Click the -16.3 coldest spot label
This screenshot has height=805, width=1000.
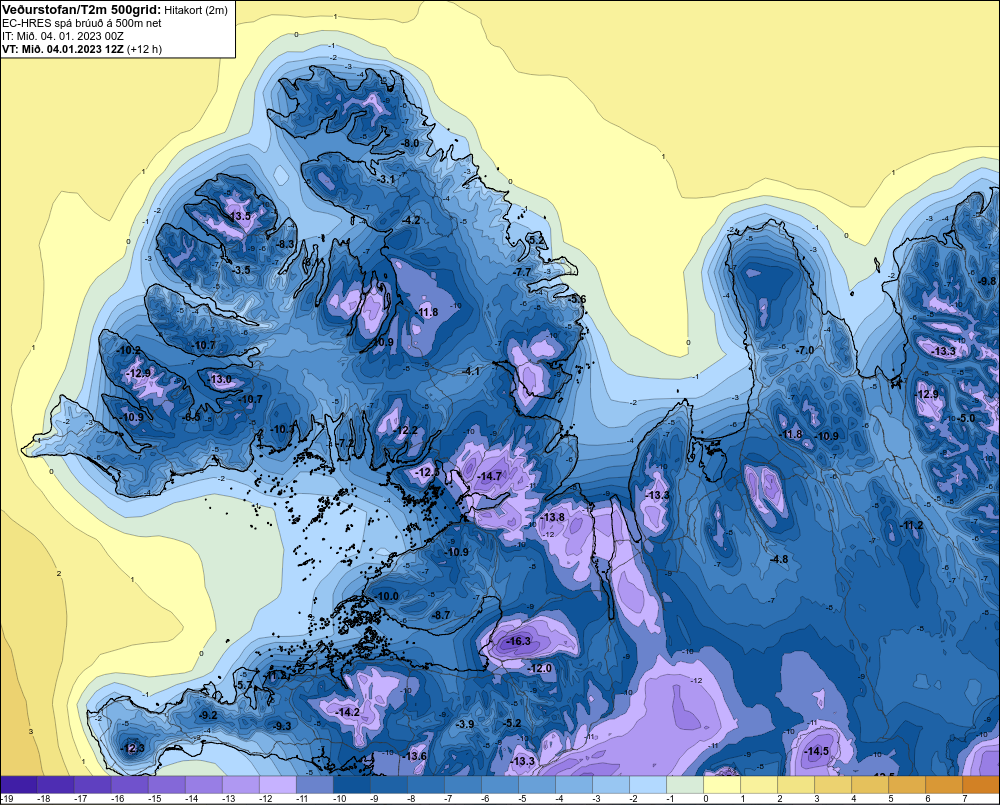(519, 640)
